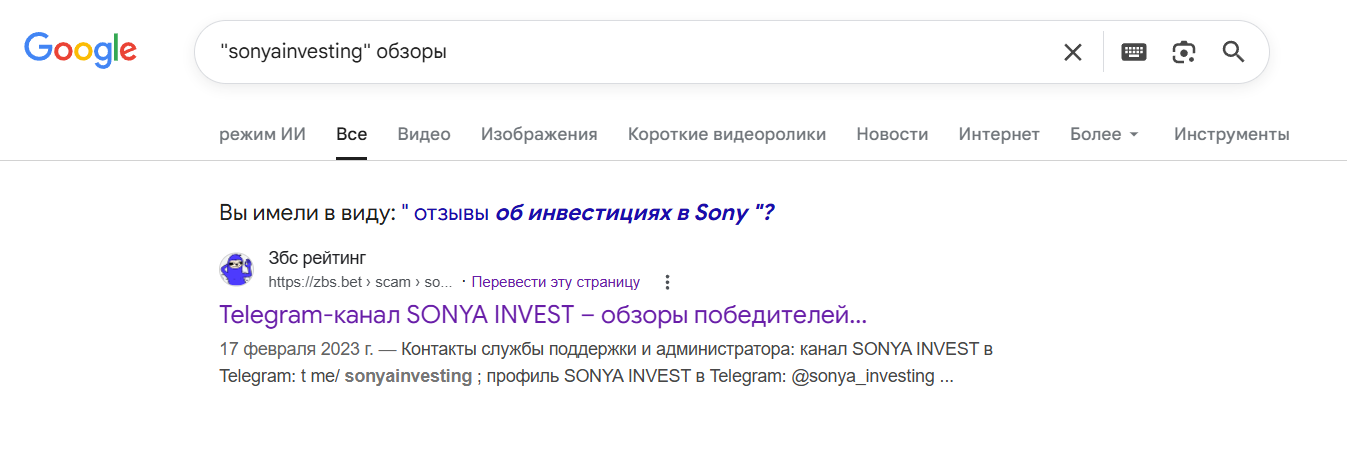
Task: Switch to the режим ИИ tab
Action: coord(262,134)
